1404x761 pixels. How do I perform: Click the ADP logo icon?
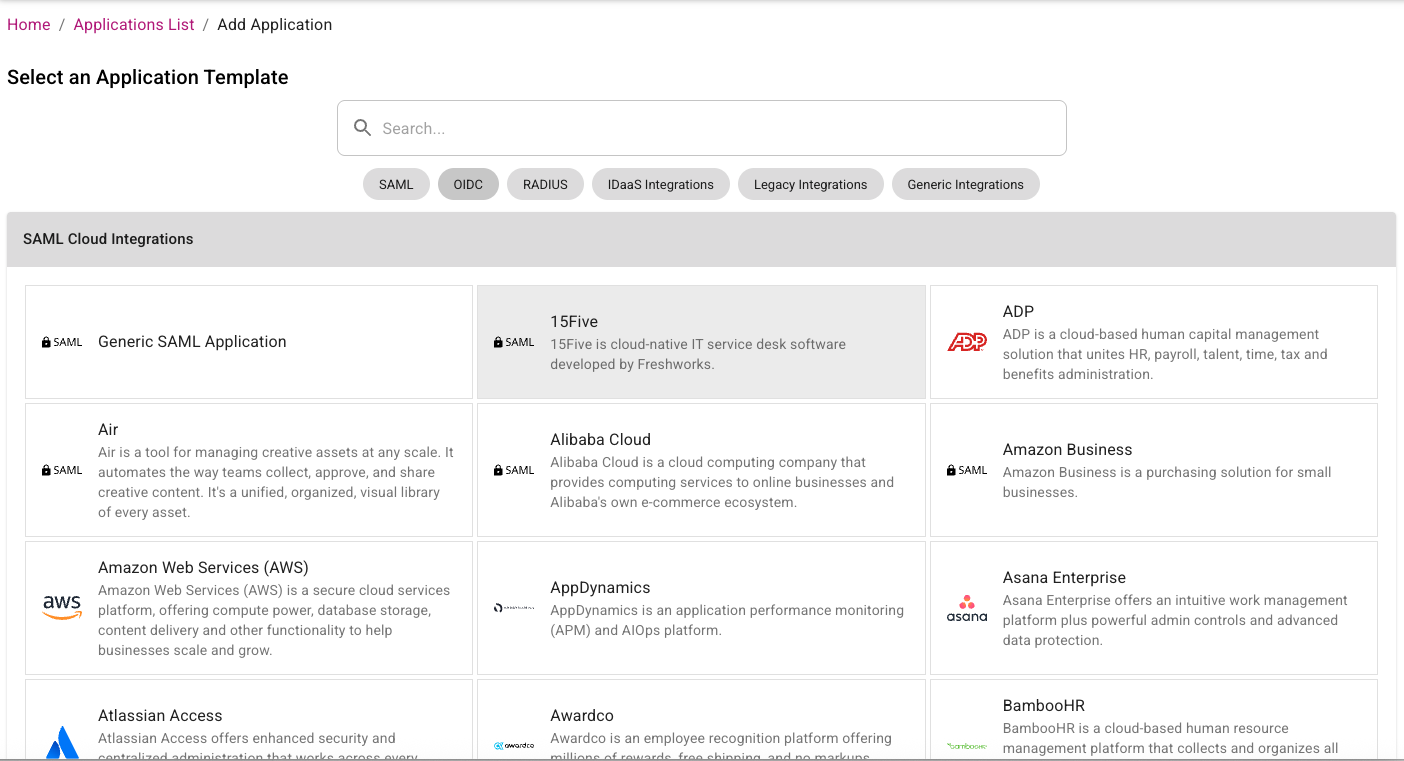point(967,342)
